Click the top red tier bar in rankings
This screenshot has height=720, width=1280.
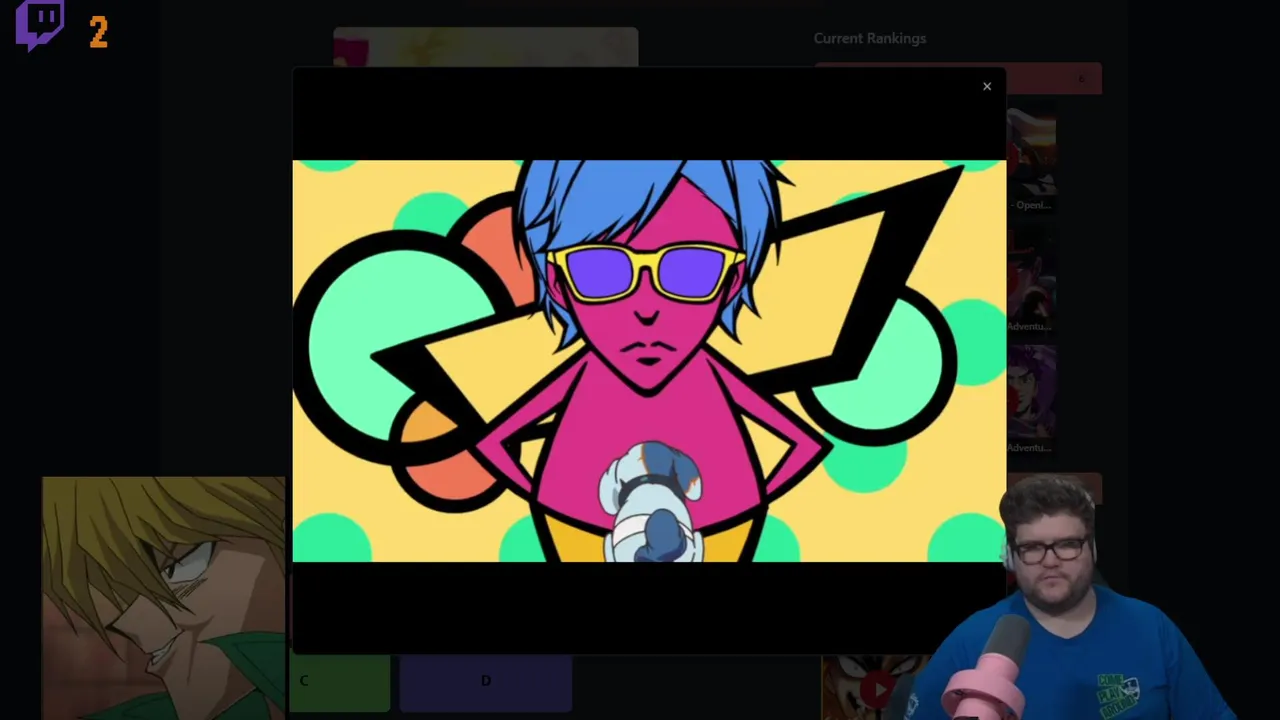tap(958, 79)
